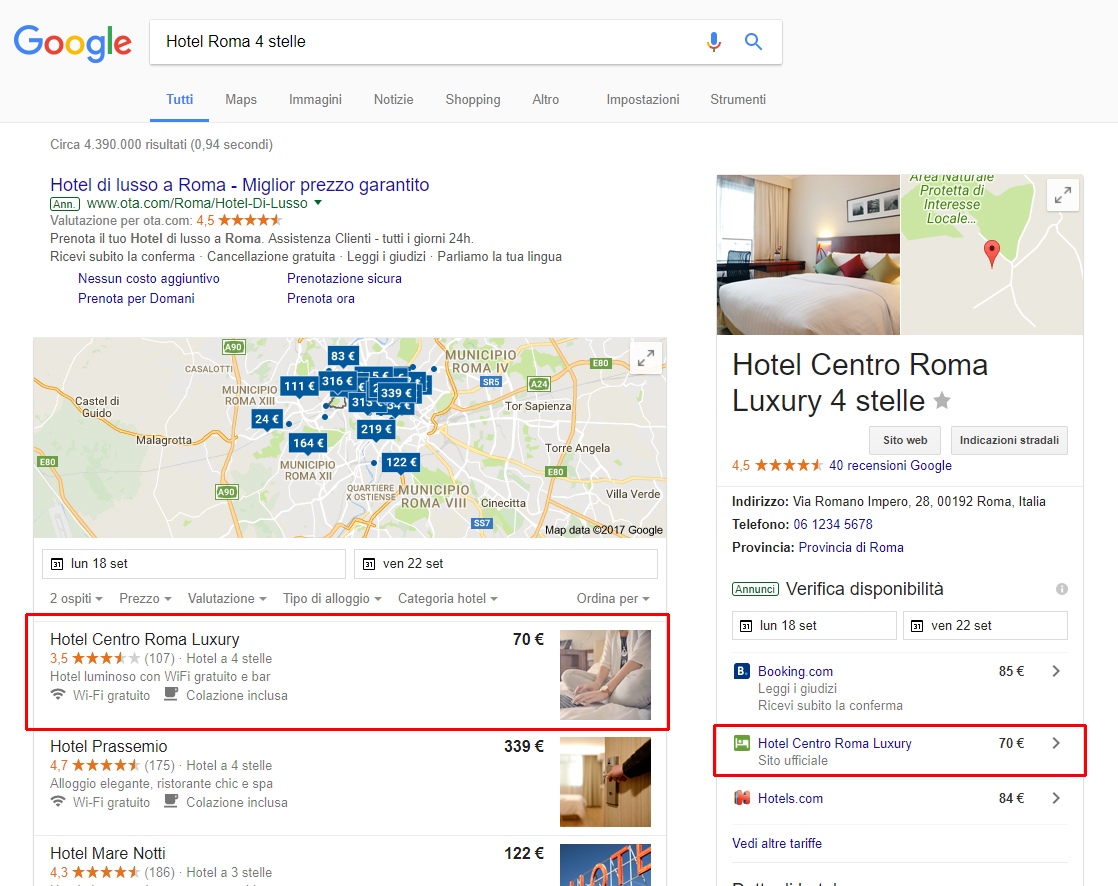
Task: Click the 219 € map price marker
Action: [x=376, y=429]
